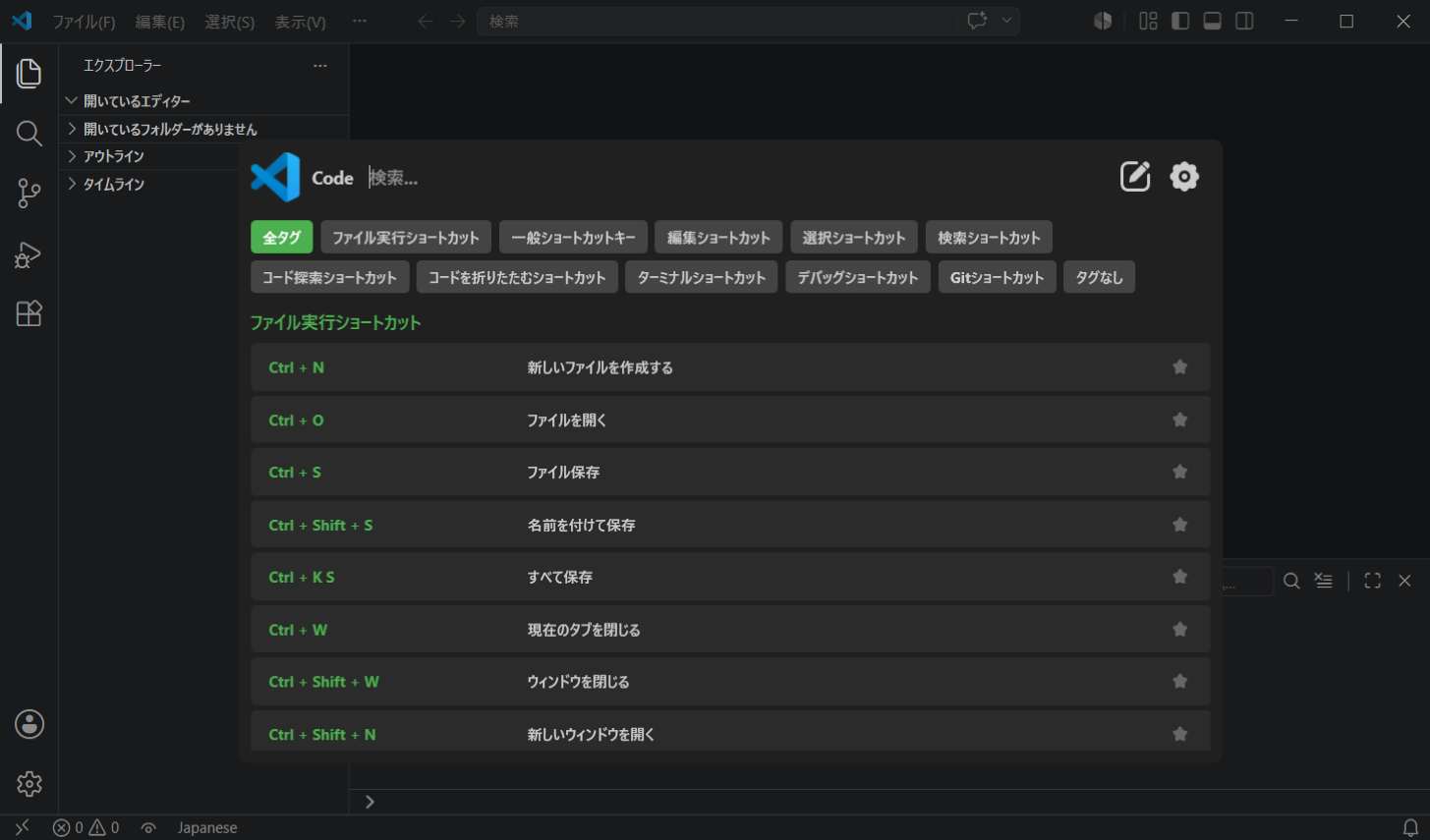Image resolution: width=1430 pixels, height=840 pixels.
Task: Open the Extensions view
Action: 29,313
